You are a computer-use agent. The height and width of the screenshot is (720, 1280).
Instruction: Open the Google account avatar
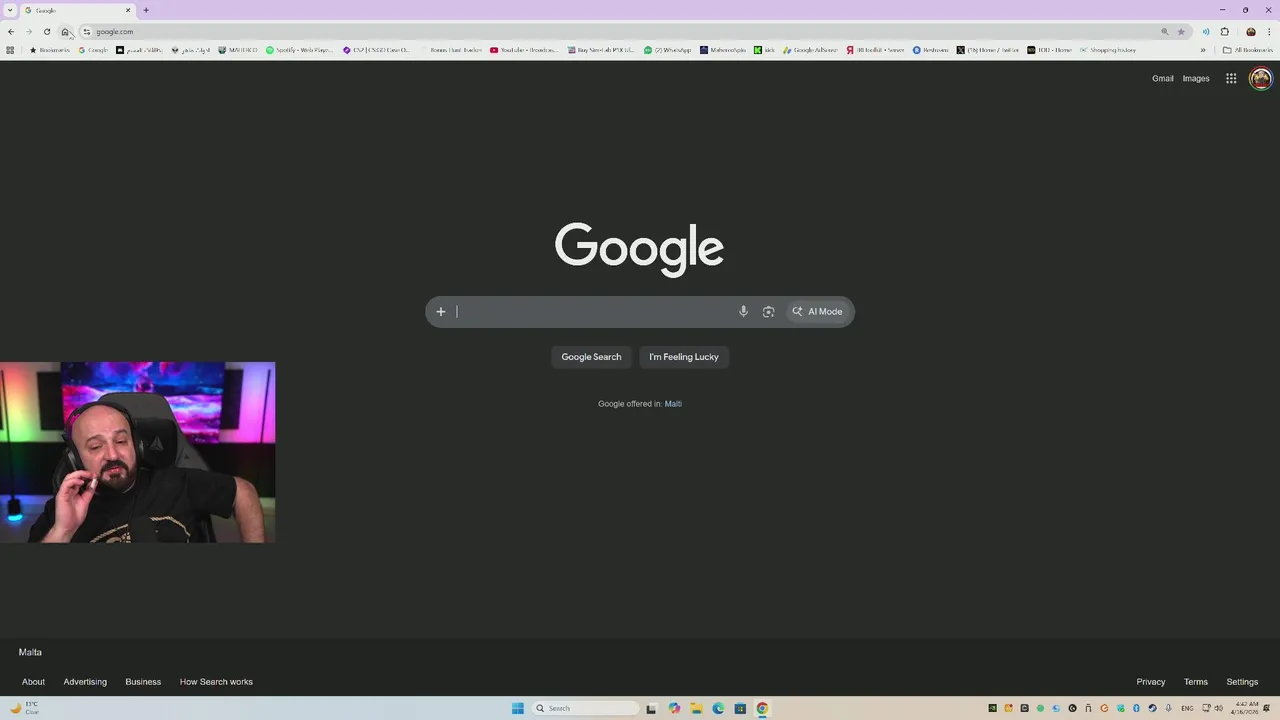point(1261,78)
